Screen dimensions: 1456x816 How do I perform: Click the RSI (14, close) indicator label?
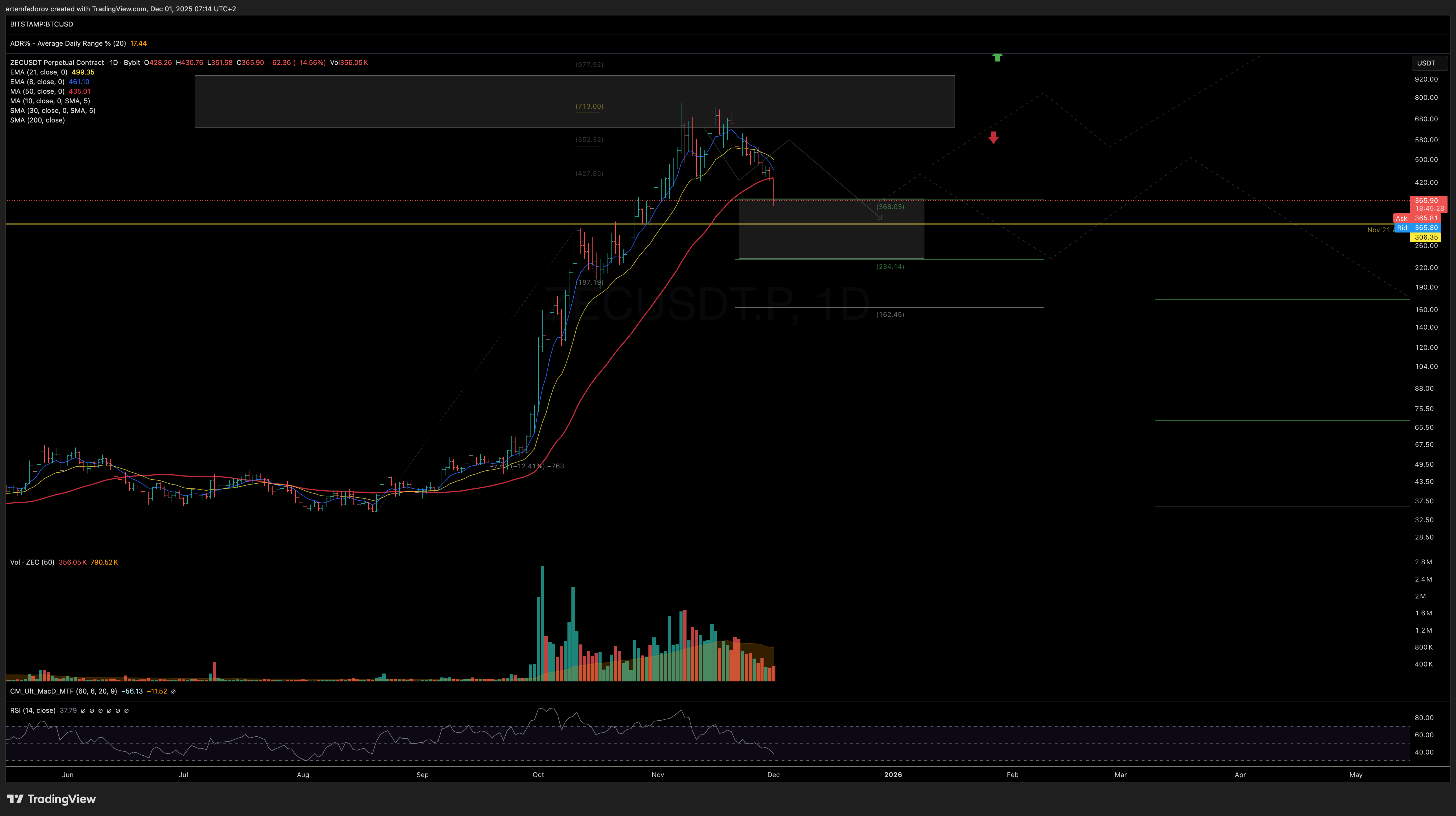(33, 710)
